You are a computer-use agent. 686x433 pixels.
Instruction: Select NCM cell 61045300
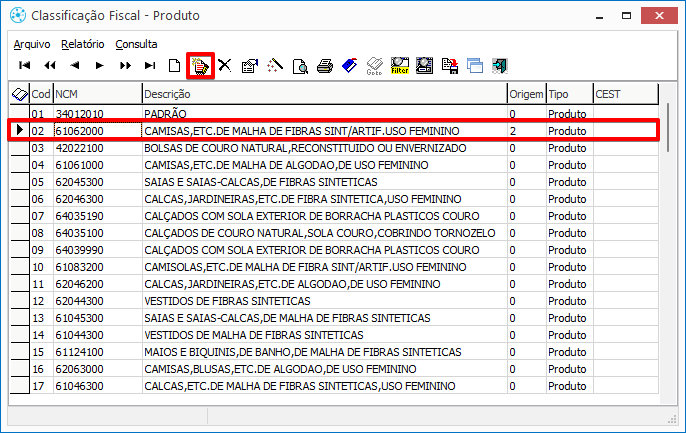pos(98,318)
